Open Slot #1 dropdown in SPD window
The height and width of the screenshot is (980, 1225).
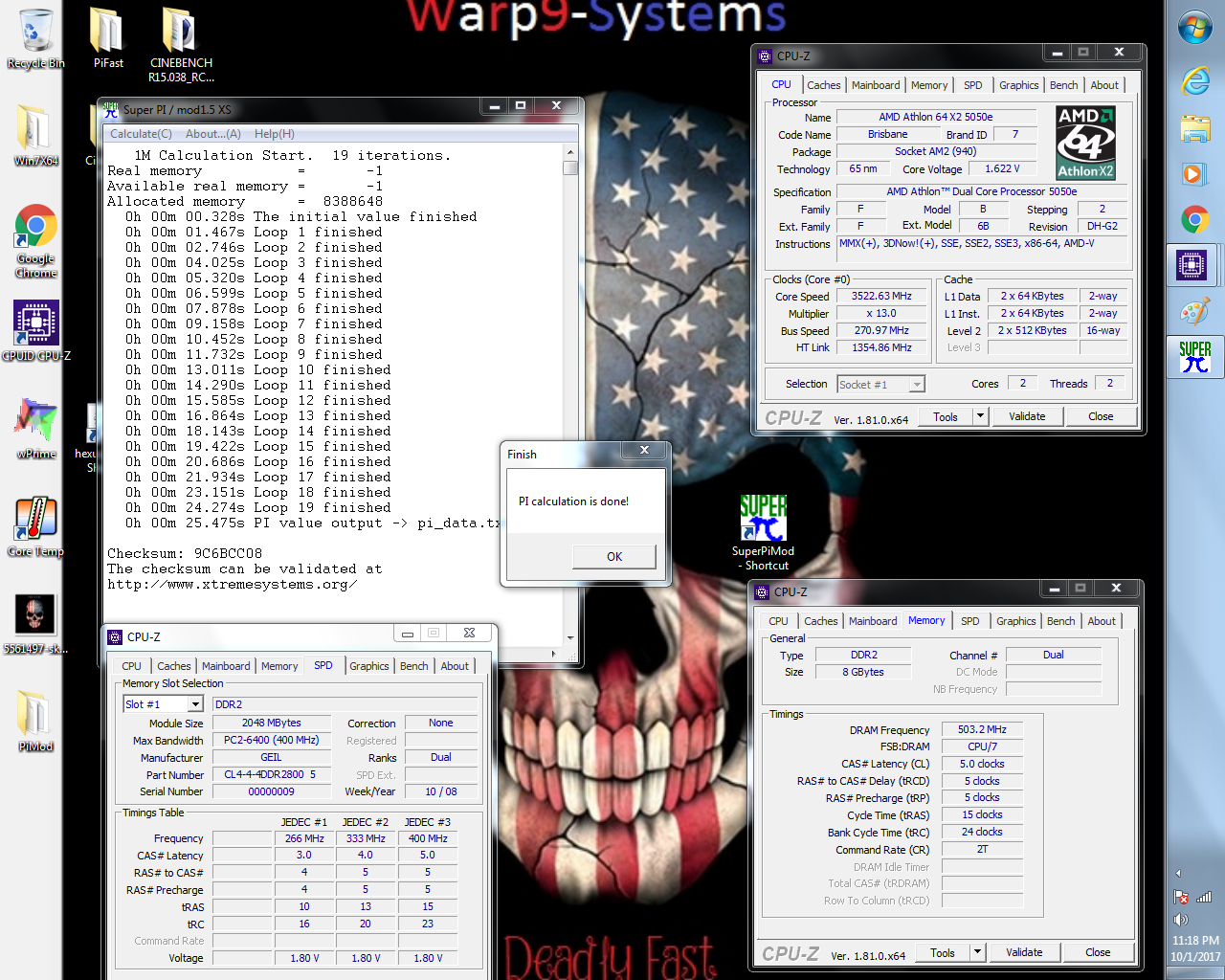(194, 704)
